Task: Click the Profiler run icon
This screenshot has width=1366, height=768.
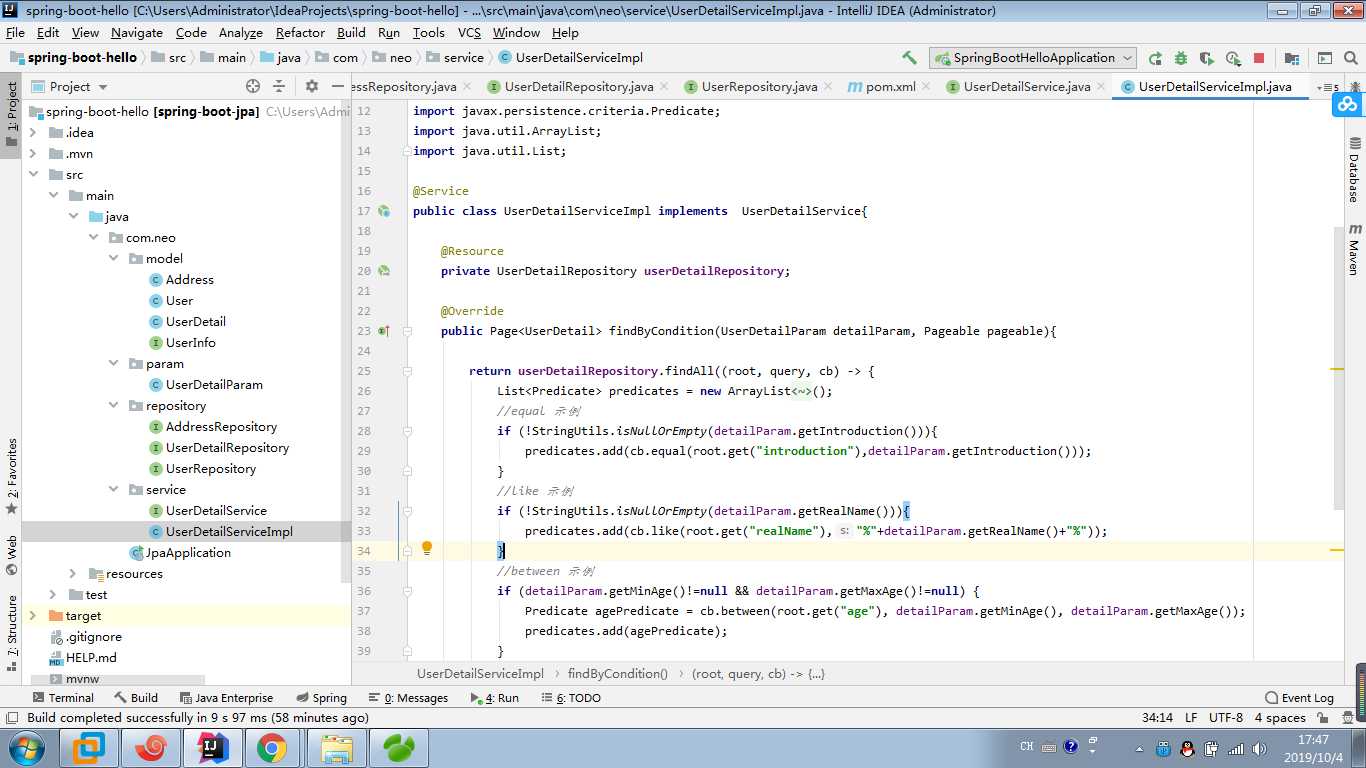Action: [1233, 58]
